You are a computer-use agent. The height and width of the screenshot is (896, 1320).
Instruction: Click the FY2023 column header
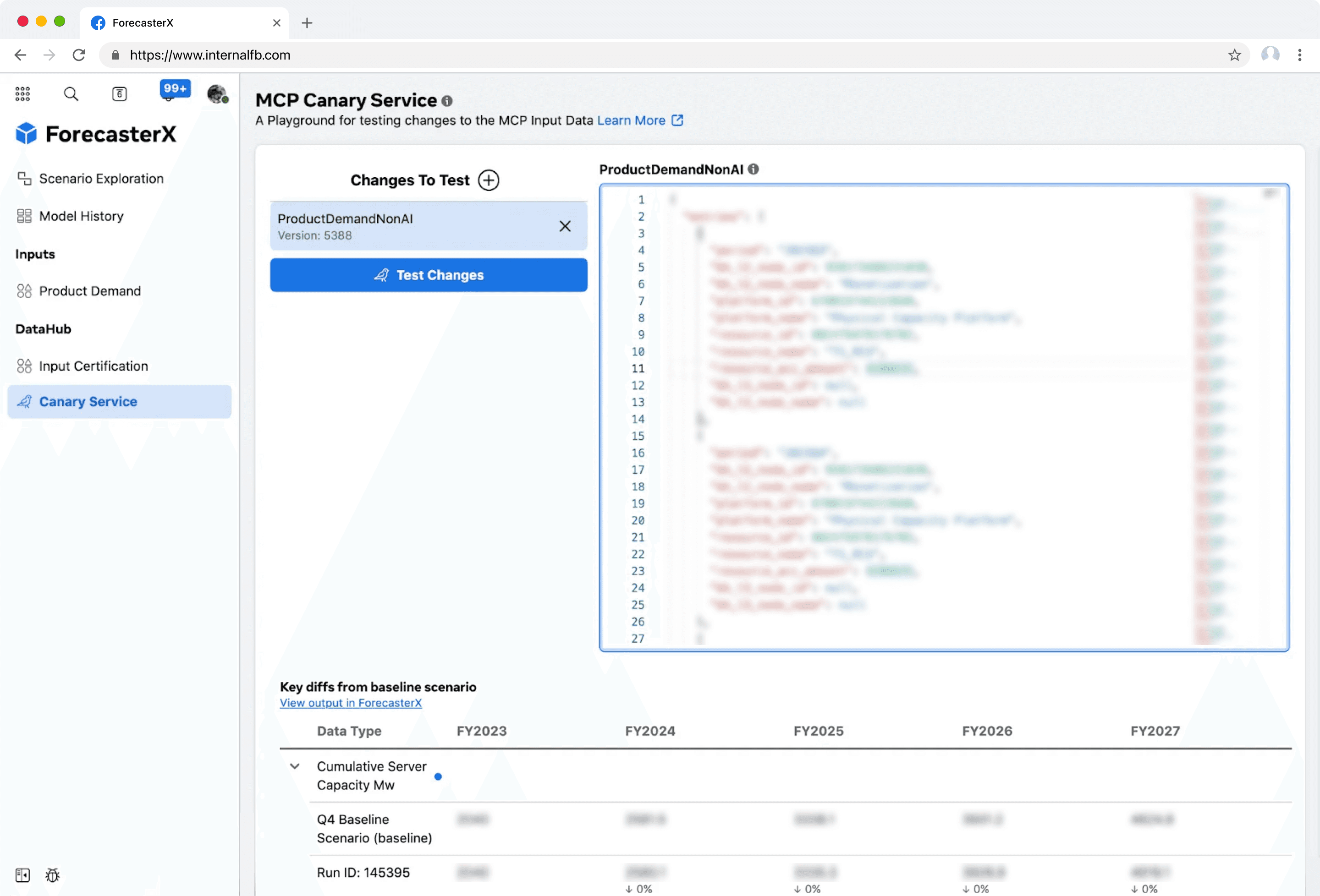pos(482,732)
